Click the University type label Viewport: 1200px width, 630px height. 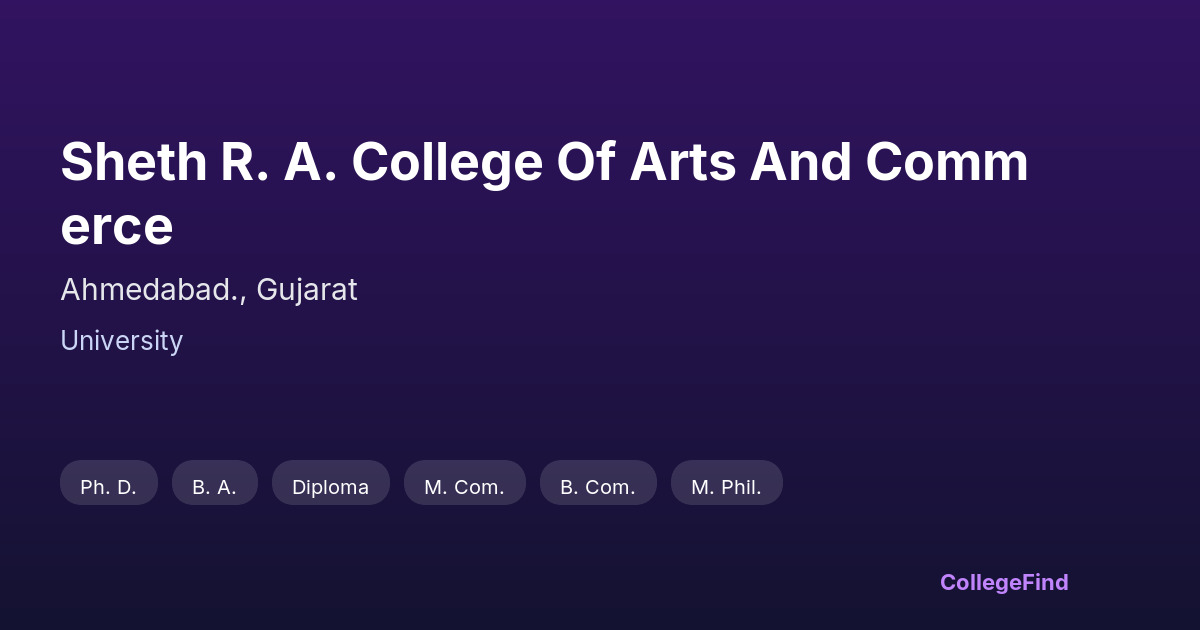121,341
